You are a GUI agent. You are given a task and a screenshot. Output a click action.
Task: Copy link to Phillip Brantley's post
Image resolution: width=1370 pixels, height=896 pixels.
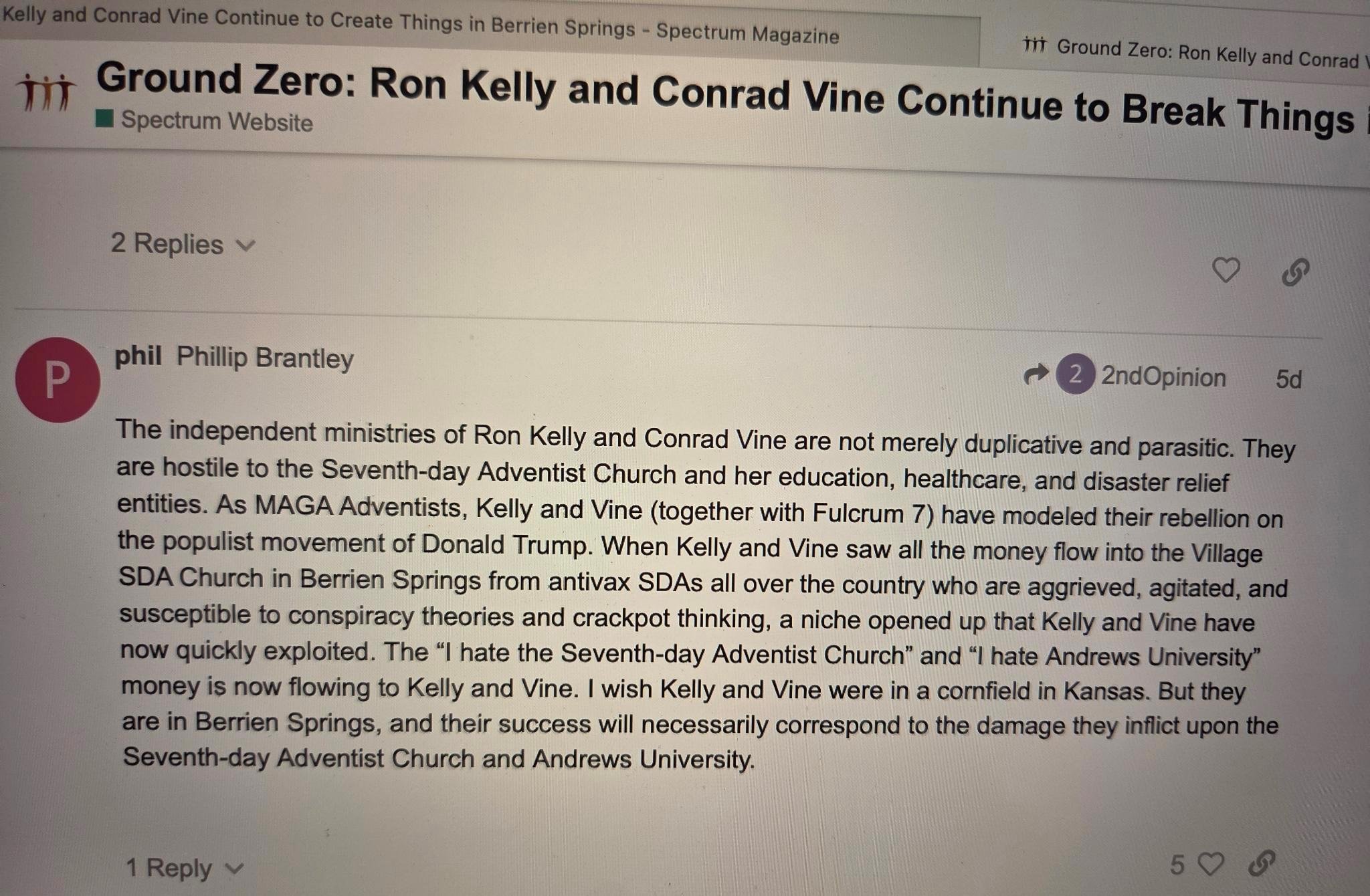(1262, 863)
